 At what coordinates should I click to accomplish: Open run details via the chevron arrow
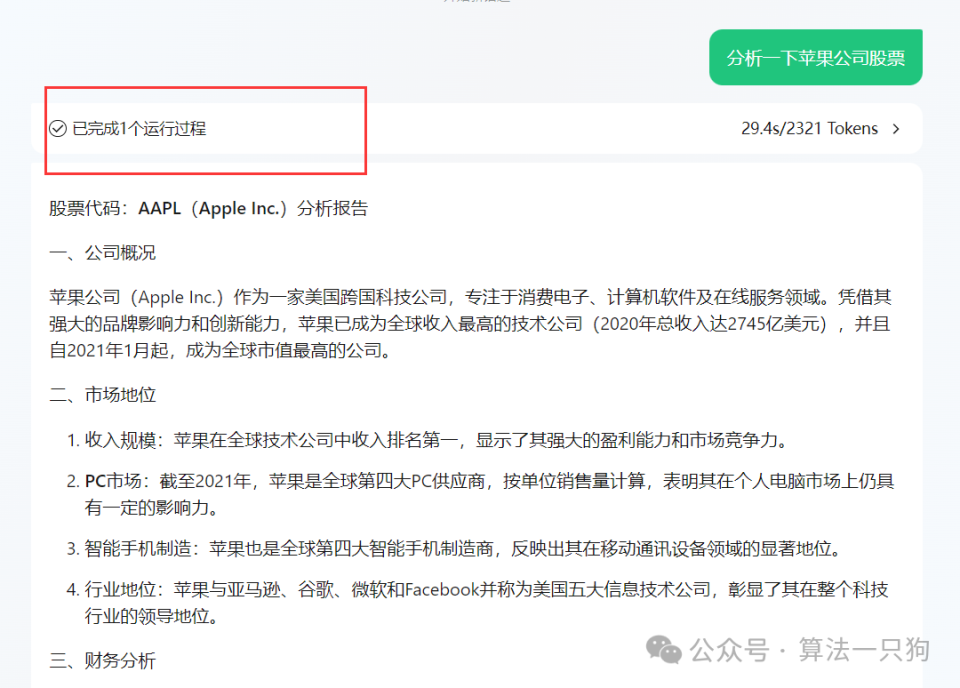coord(896,129)
